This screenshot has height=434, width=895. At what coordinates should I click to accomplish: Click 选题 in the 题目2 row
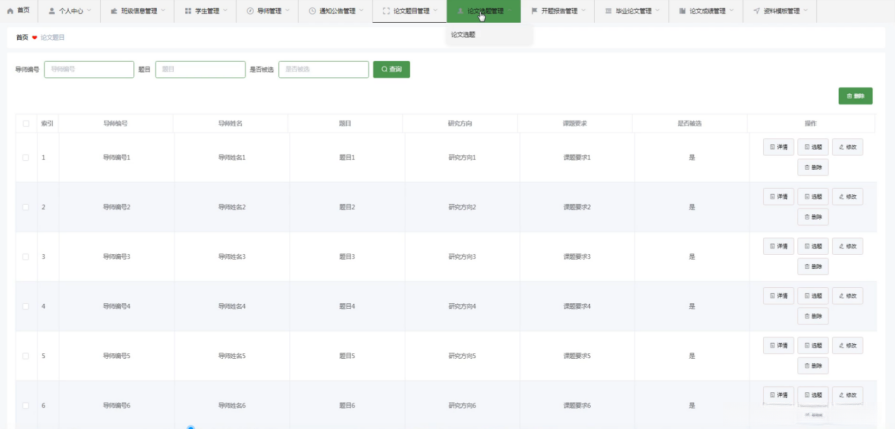coord(813,196)
